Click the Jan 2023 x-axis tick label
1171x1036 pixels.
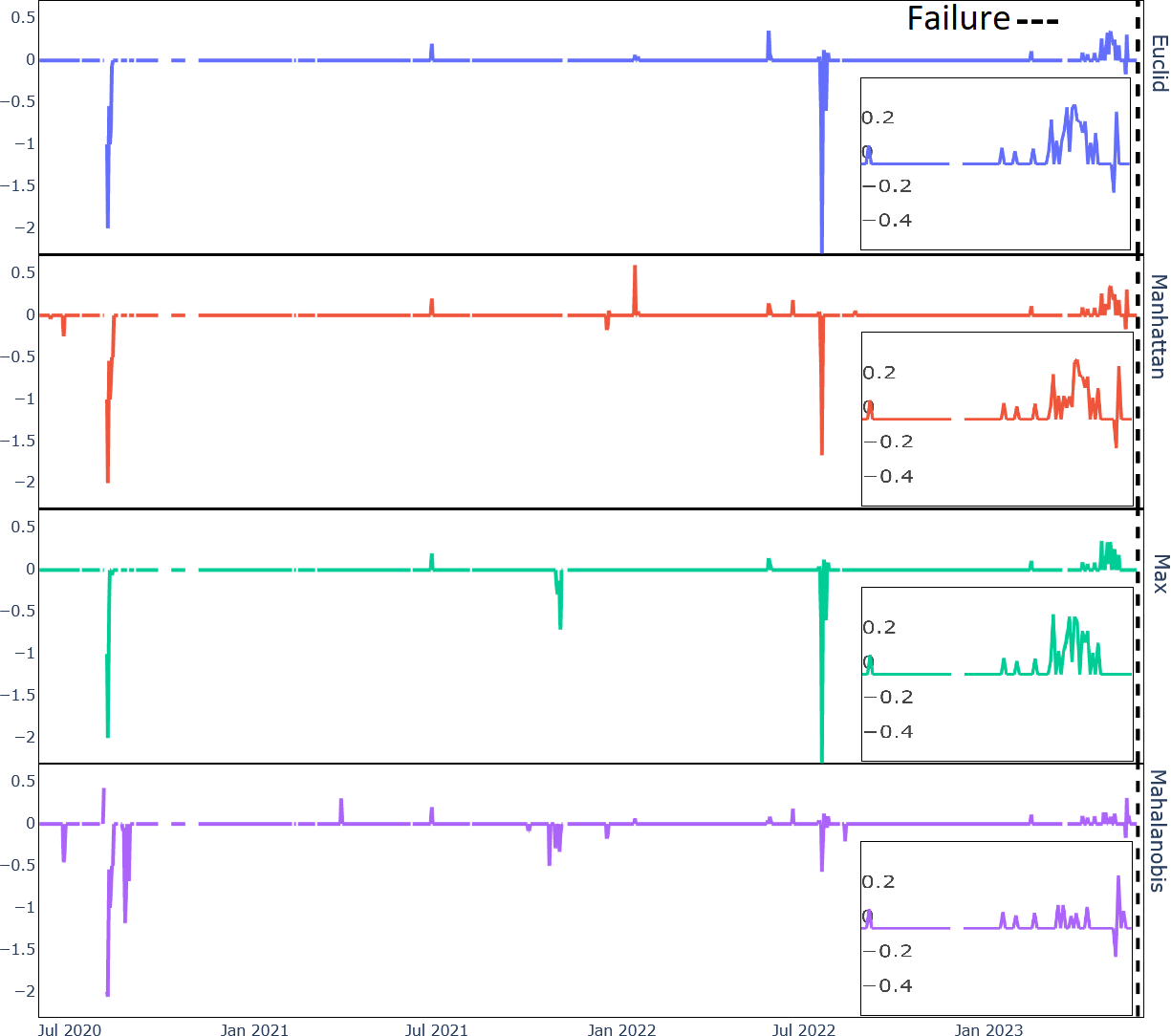coord(988,1029)
